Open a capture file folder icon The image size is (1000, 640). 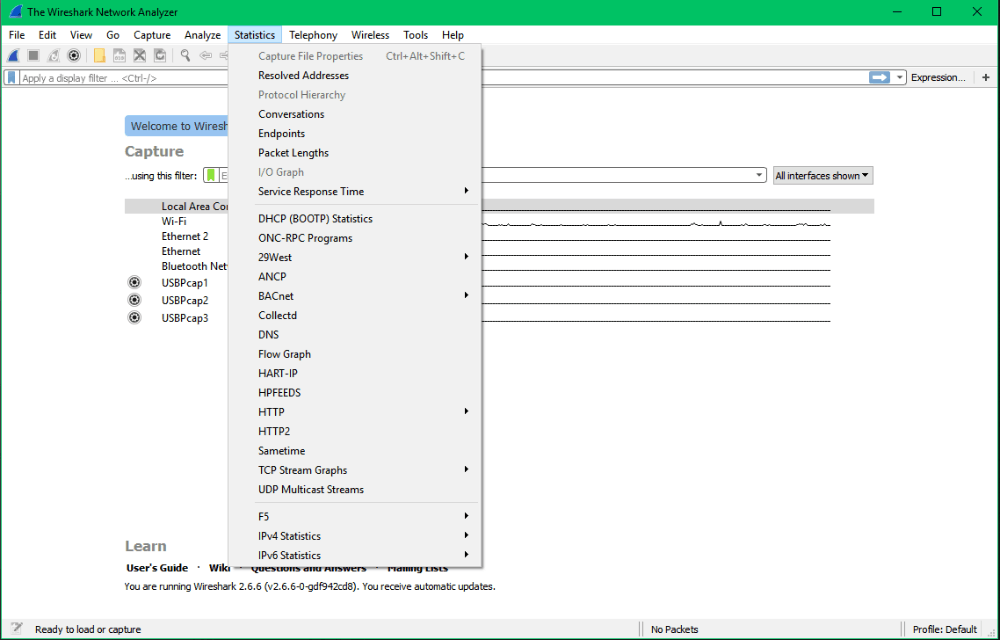(x=99, y=56)
